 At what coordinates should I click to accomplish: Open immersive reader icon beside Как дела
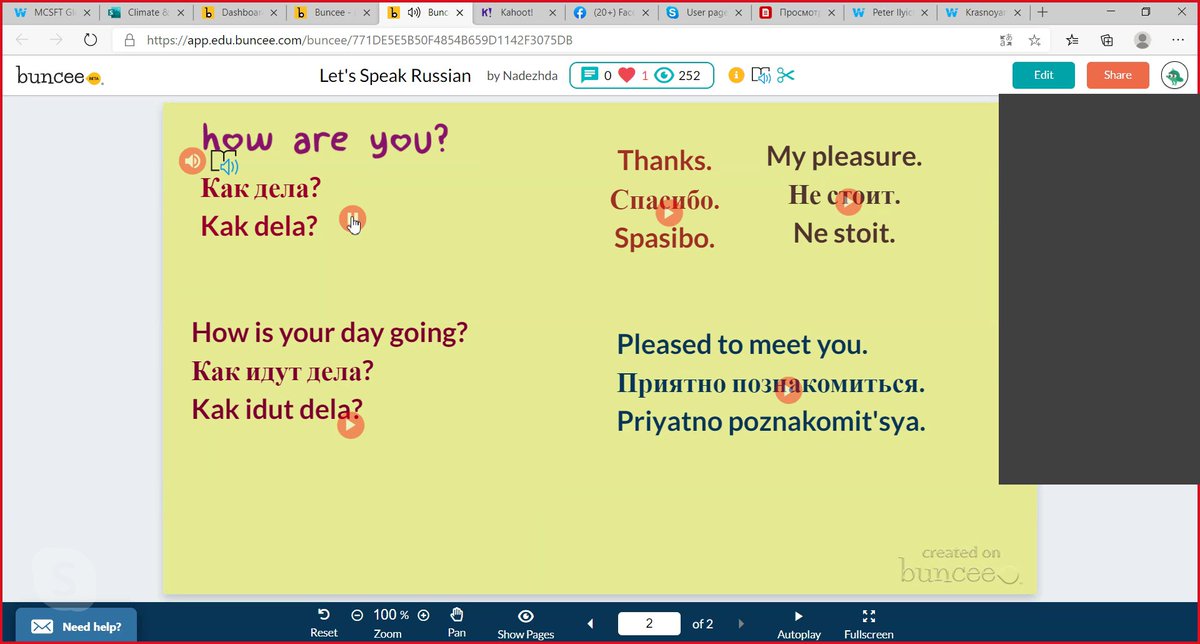point(224,163)
